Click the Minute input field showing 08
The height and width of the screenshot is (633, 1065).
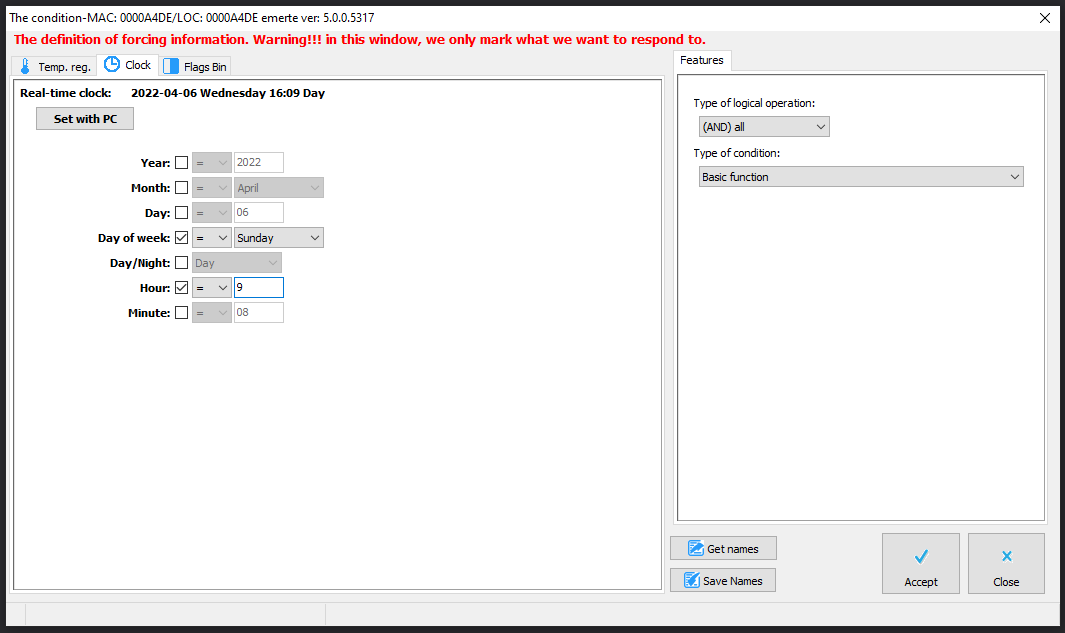click(259, 312)
